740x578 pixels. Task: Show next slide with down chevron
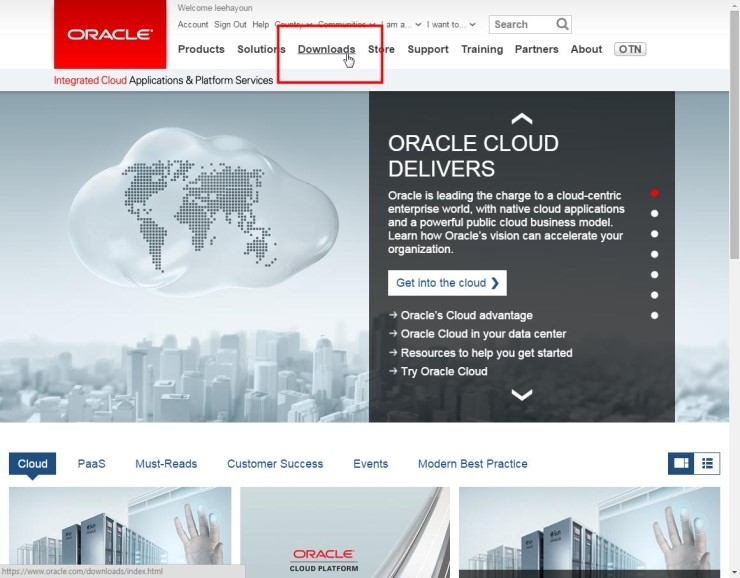[x=522, y=394]
